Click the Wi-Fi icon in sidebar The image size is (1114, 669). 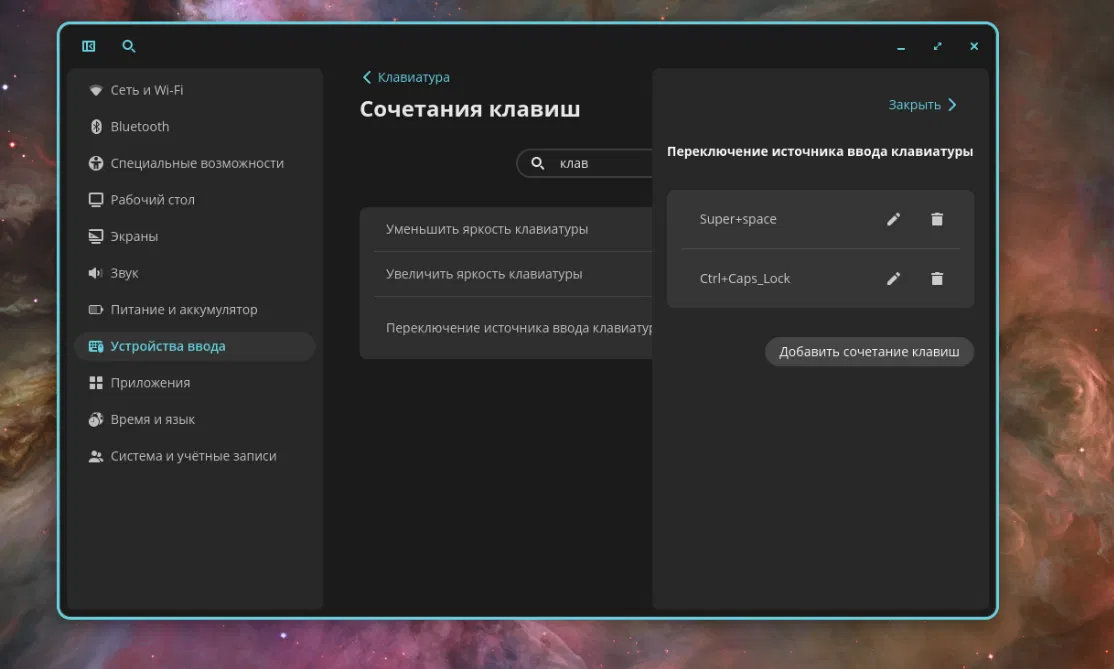coord(96,90)
